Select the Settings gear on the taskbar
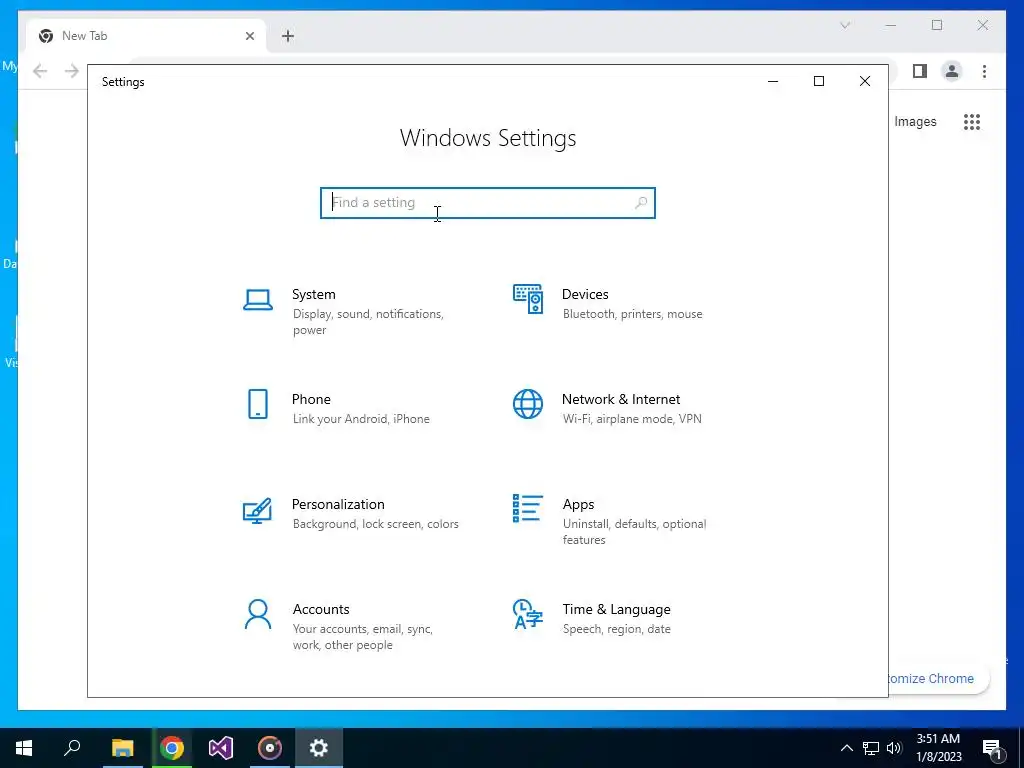This screenshot has height=768, width=1024. pos(319,748)
